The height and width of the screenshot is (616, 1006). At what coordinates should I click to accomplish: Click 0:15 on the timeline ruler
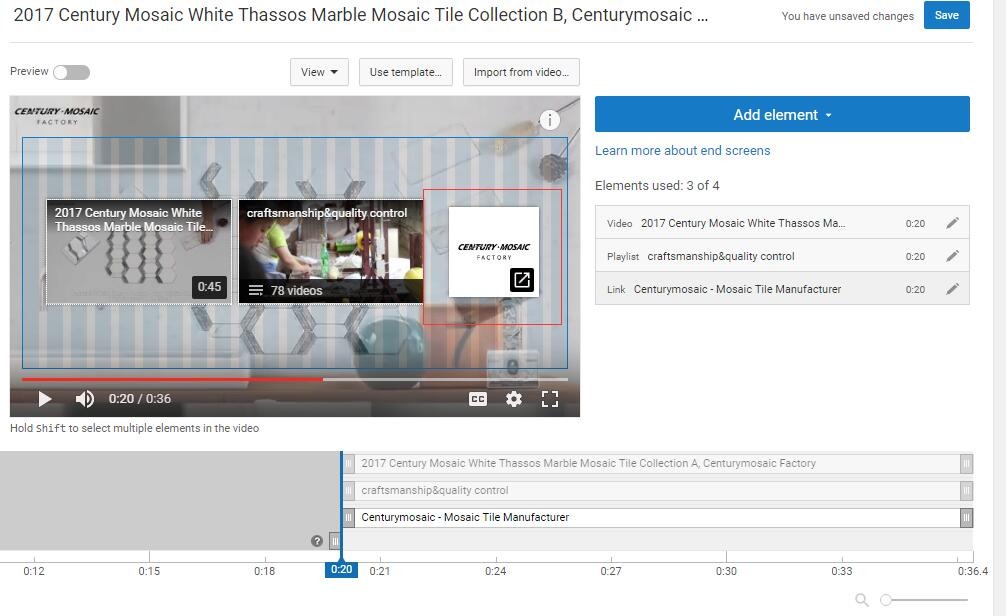pyautogui.click(x=149, y=570)
